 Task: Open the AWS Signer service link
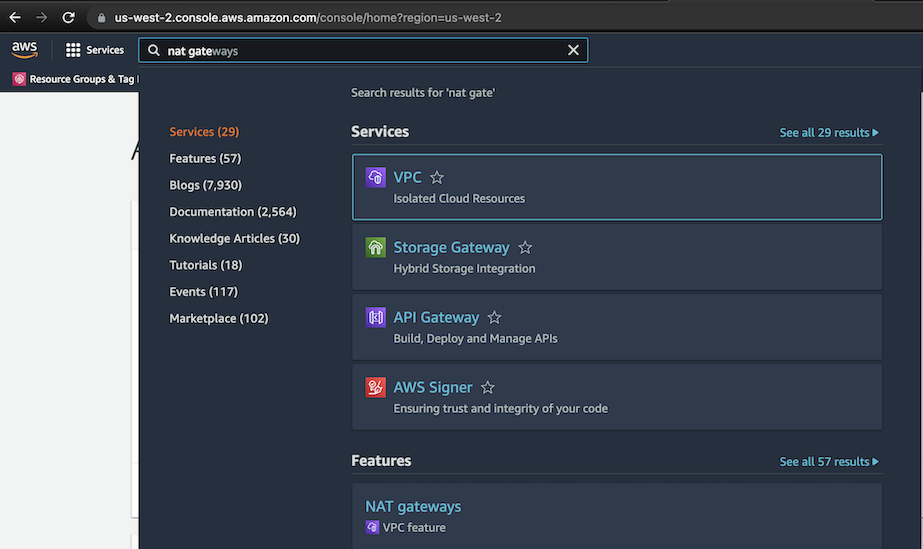[x=433, y=388]
